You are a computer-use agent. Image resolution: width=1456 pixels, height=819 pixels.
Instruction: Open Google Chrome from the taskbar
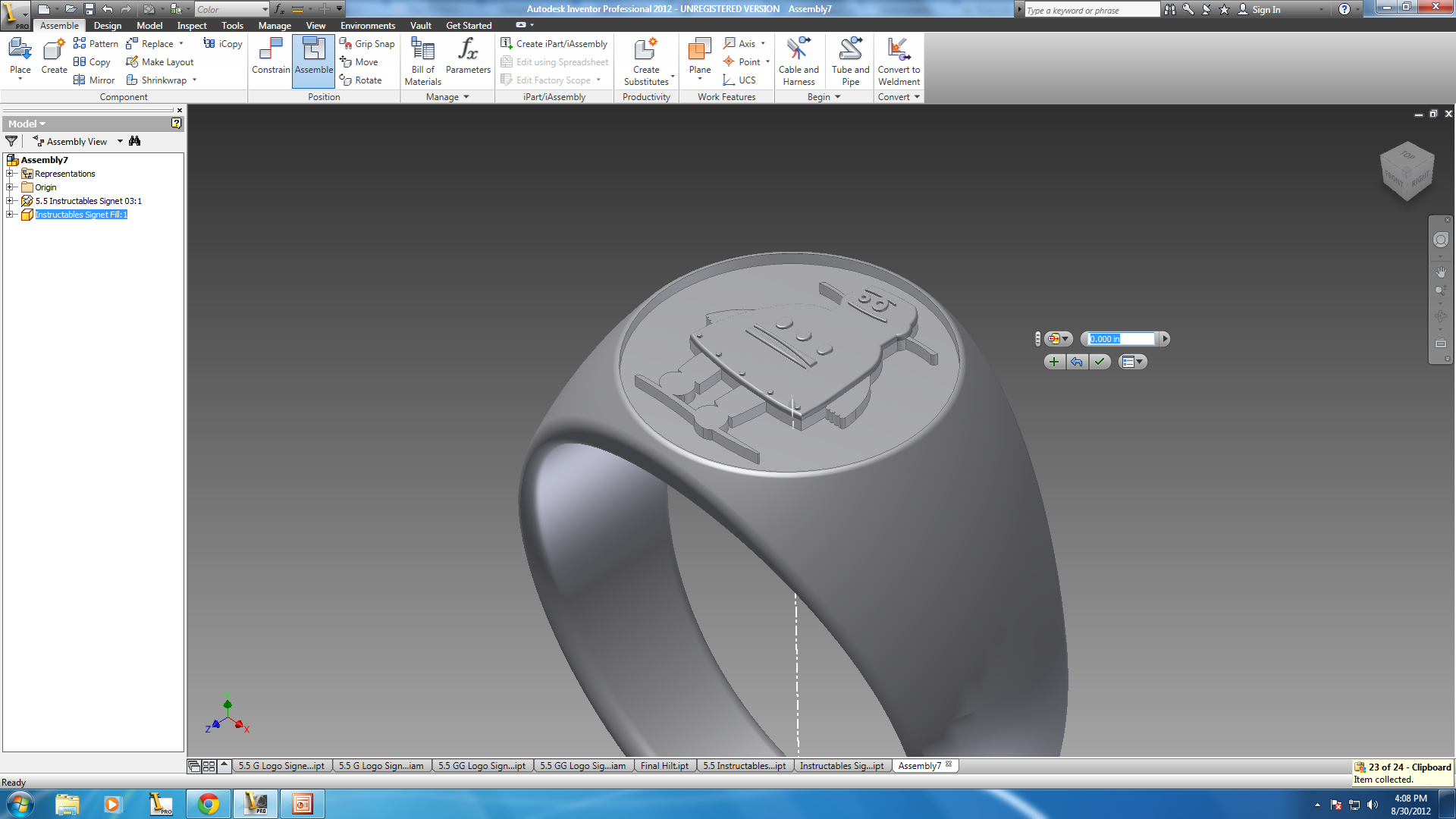point(209,804)
